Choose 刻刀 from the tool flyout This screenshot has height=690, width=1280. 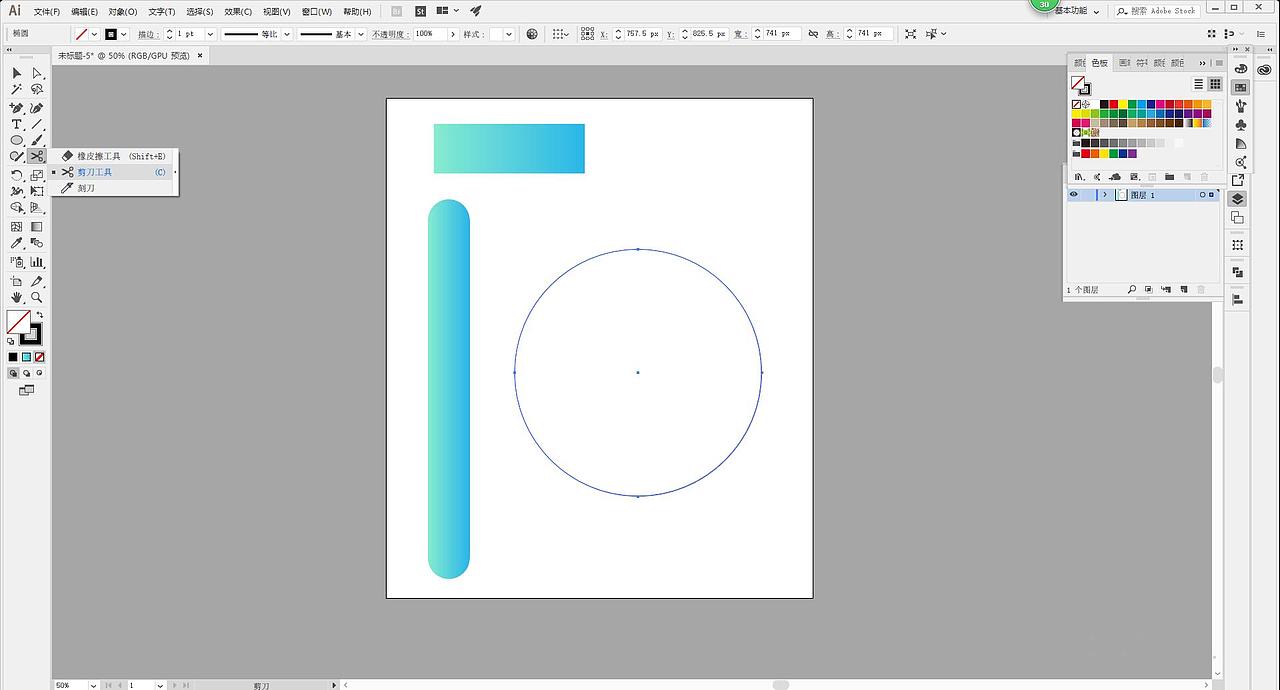click(115, 188)
